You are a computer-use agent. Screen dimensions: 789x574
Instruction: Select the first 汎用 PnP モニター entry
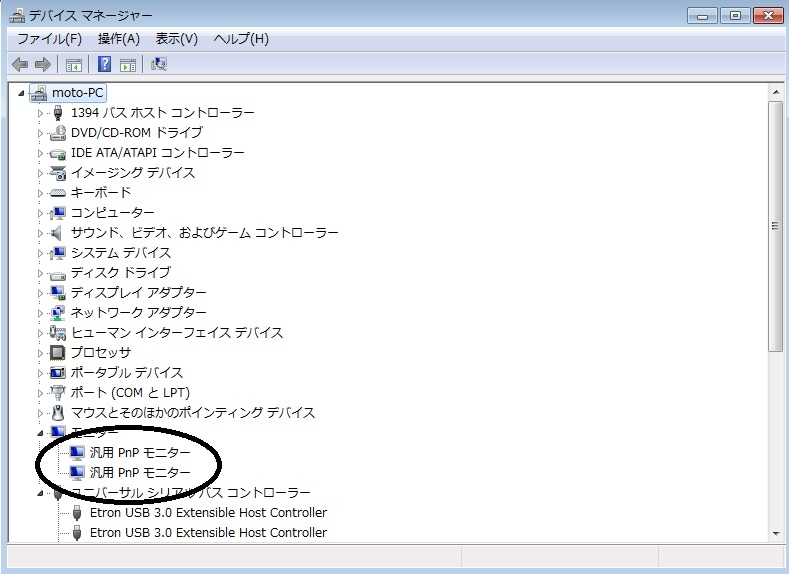pos(140,453)
